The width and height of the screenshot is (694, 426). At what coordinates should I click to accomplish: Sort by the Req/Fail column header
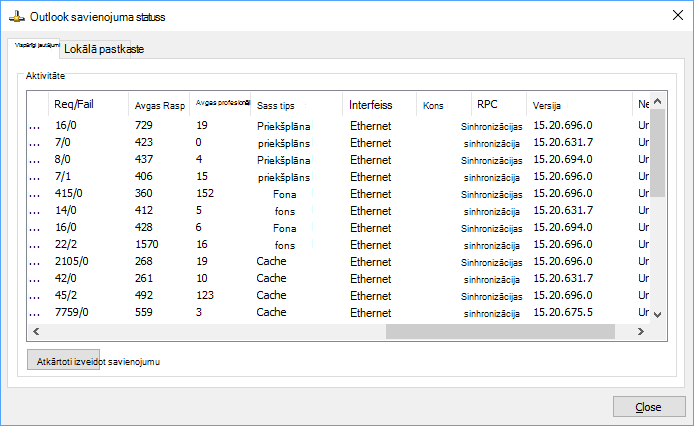(88, 105)
